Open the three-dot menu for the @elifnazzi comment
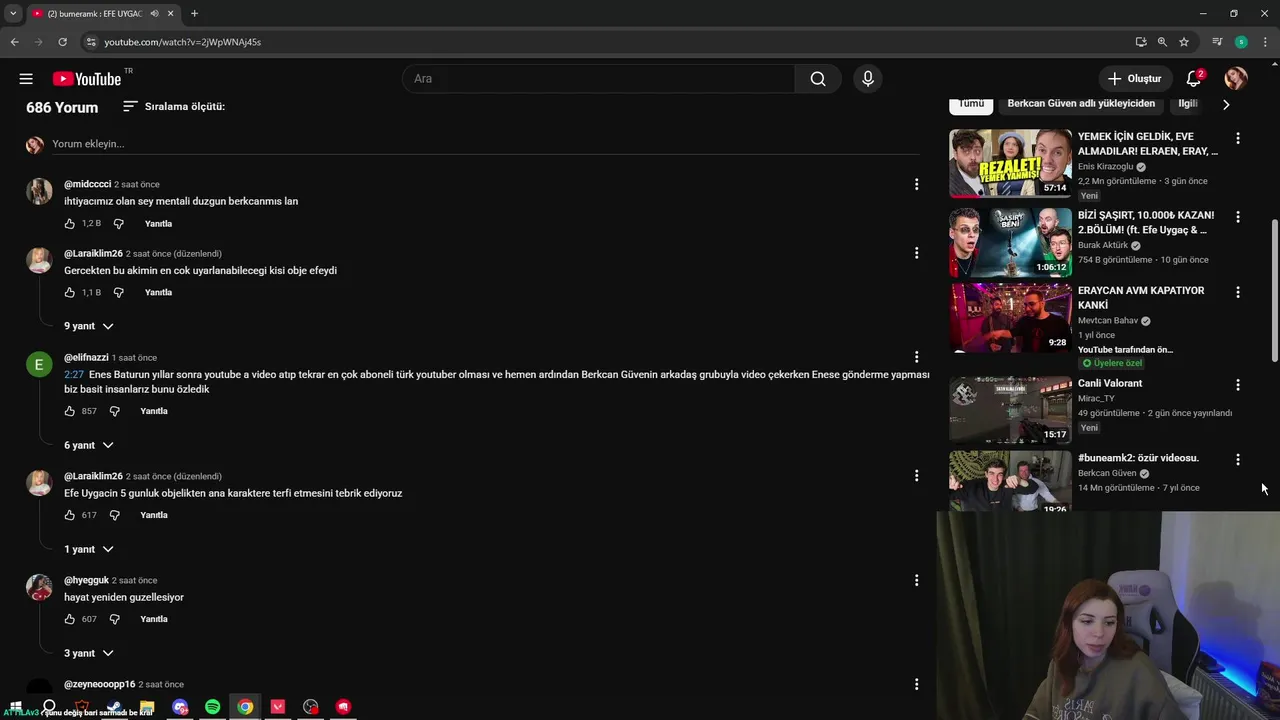 (916, 357)
